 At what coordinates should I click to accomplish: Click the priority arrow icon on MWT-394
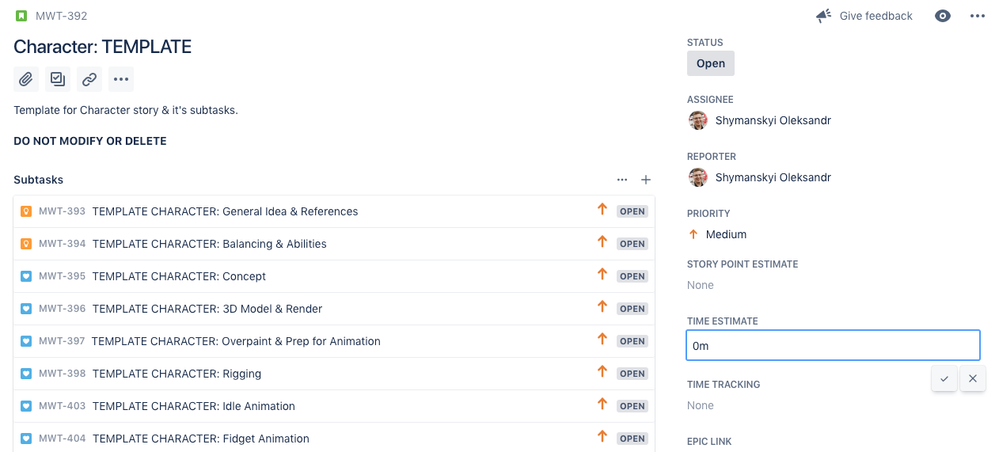click(x=602, y=243)
